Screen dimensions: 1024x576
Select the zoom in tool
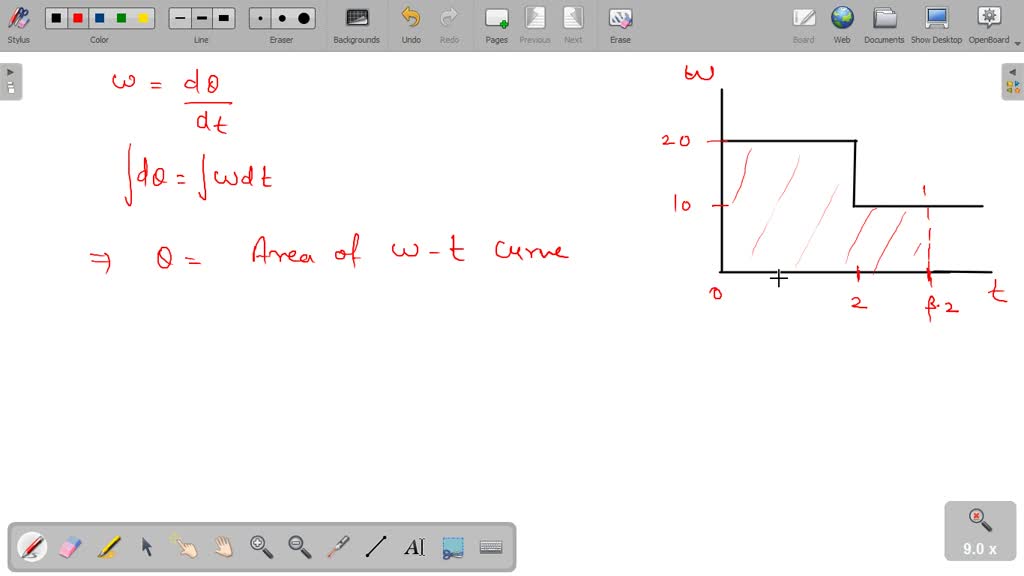(x=261, y=547)
